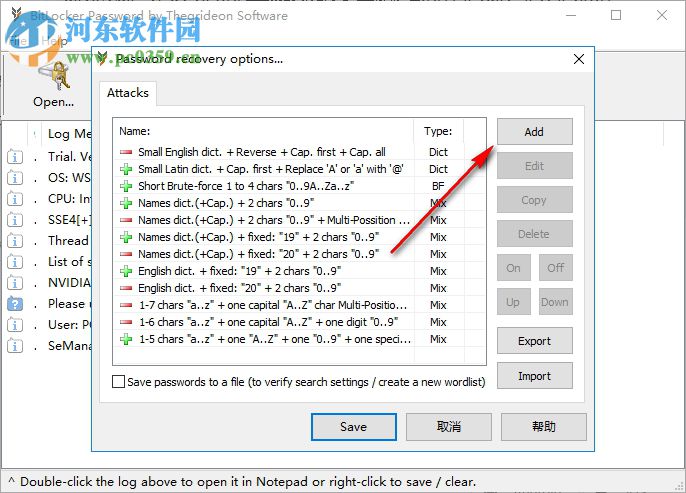Click info icon beside 'SeMana' log entry
The image size is (686, 493).
click(x=15, y=346)
